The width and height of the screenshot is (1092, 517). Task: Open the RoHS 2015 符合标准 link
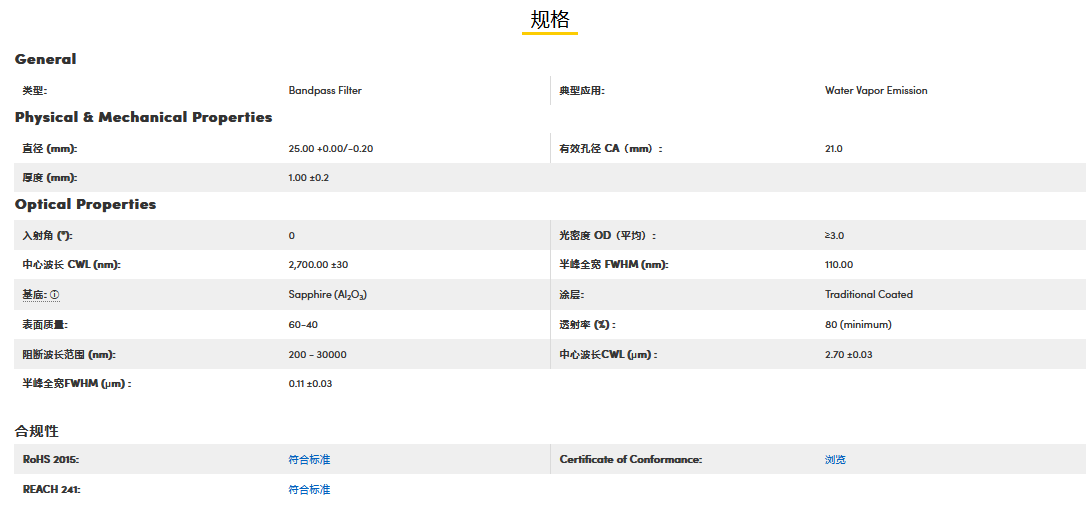coord(309,460)
